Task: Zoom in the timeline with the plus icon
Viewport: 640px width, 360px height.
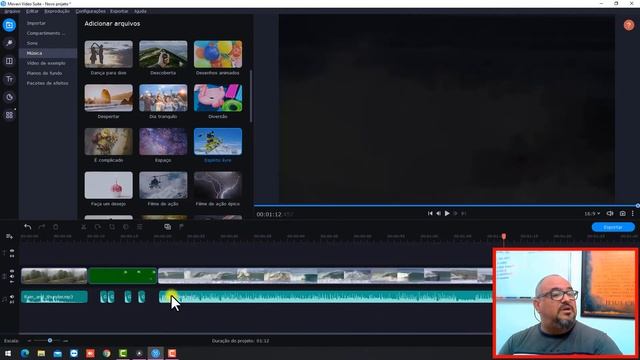Action: click(65, 340)
